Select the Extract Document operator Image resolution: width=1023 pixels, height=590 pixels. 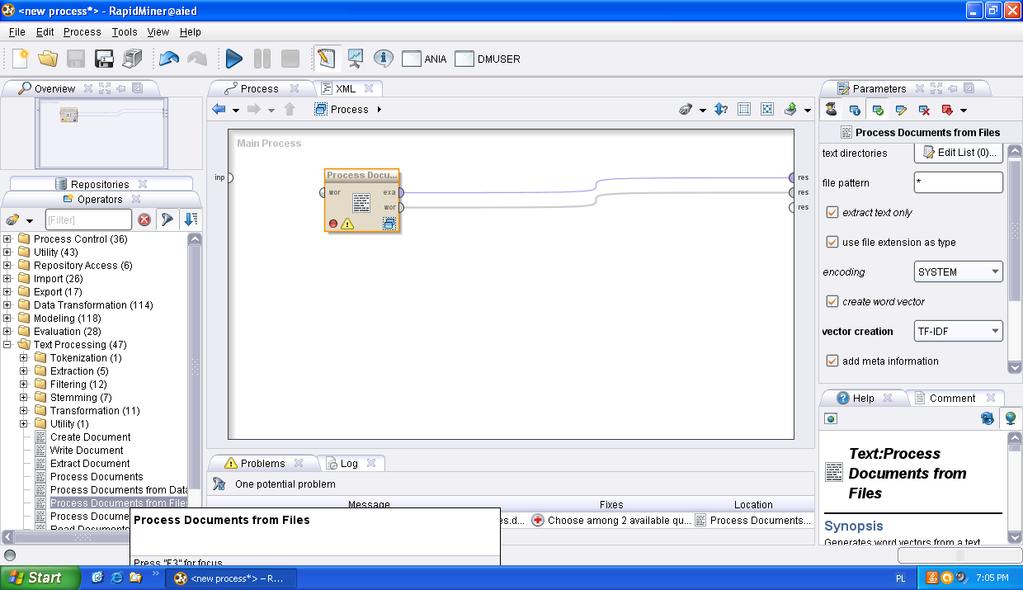89,463
